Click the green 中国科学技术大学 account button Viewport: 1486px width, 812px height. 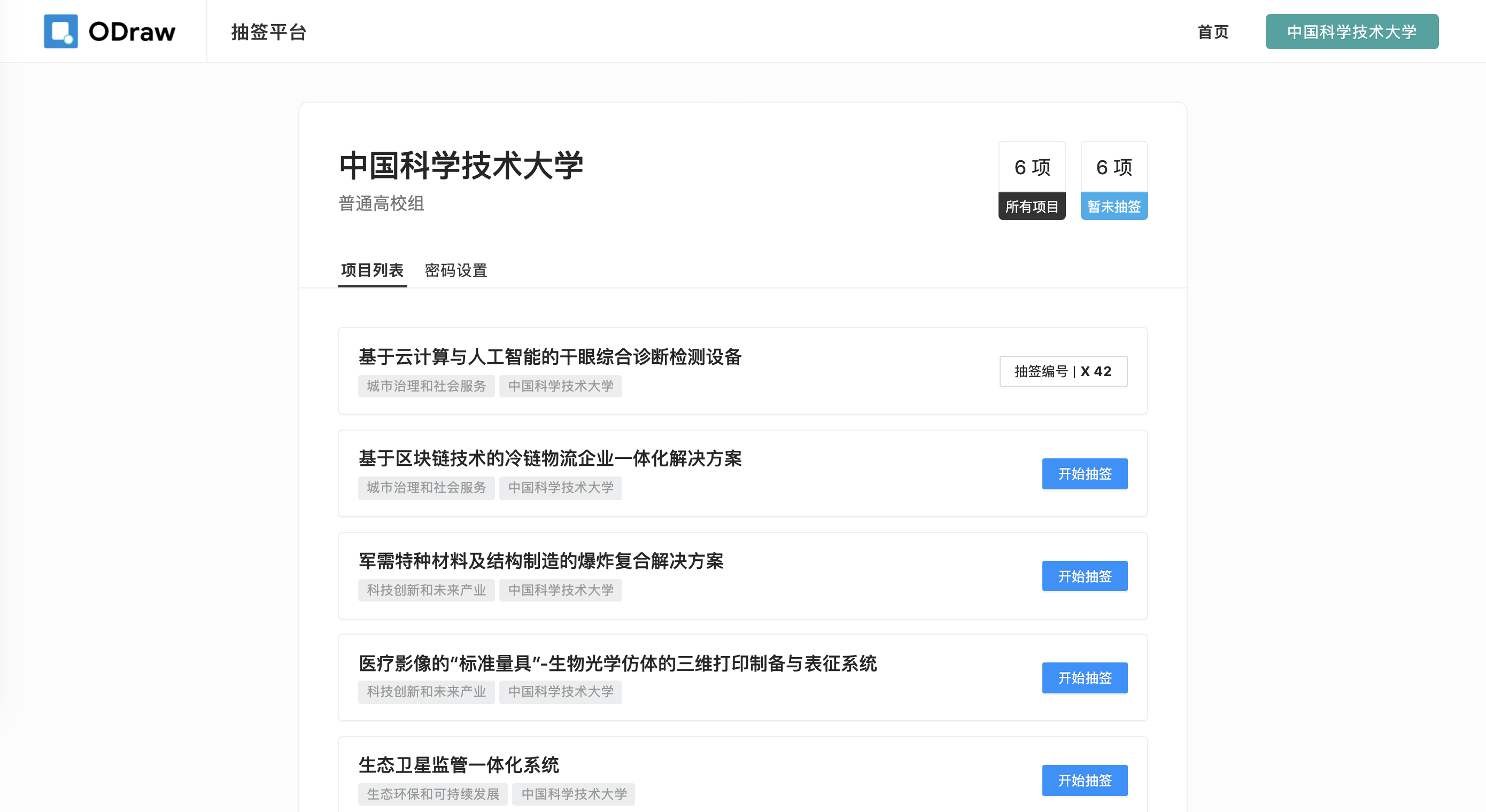1352,32
